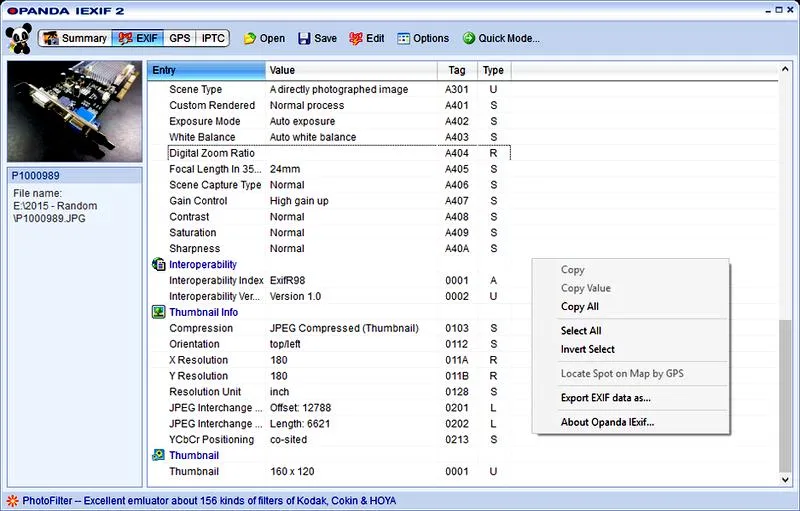Click the Thumbnail Info section icon

pos(158,312)
